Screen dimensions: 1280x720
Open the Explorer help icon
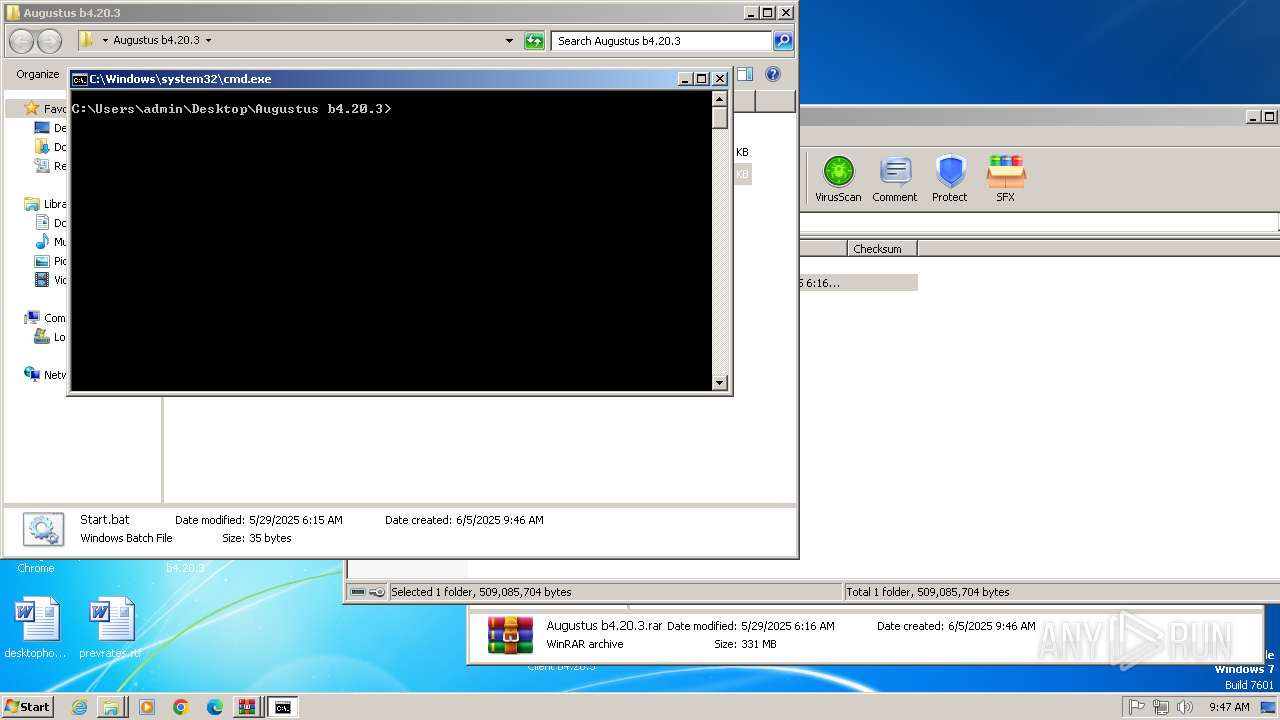(772, 74)
